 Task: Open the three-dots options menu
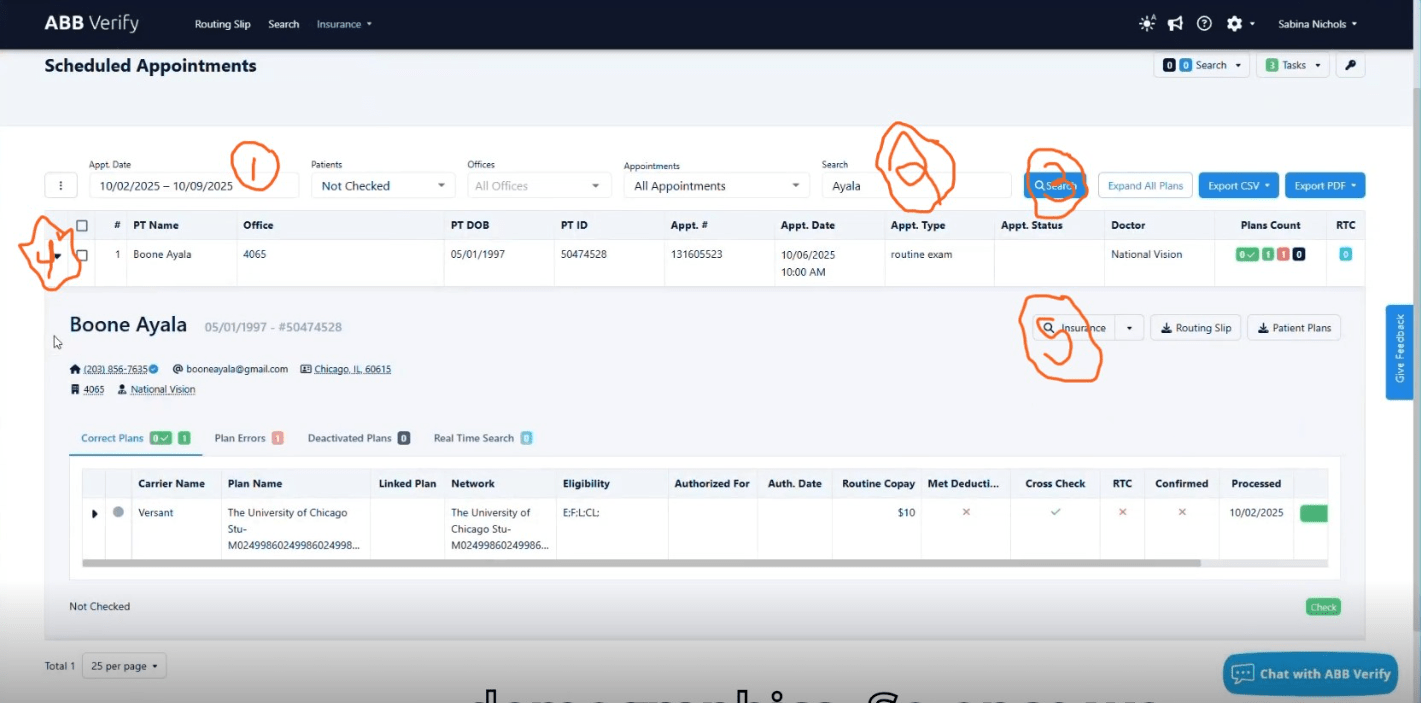[61, 185]
